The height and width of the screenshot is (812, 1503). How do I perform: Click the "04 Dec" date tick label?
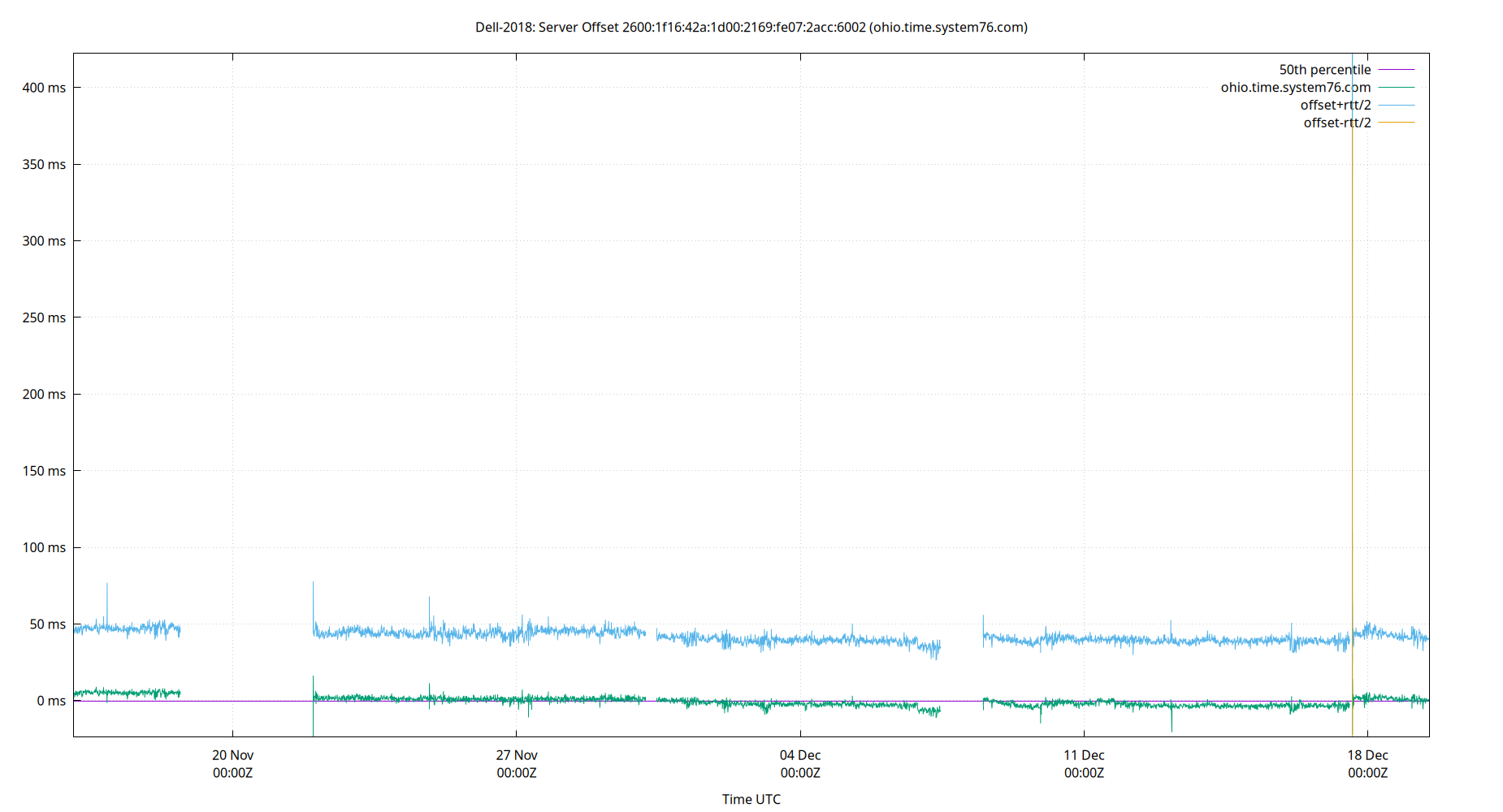800,754
